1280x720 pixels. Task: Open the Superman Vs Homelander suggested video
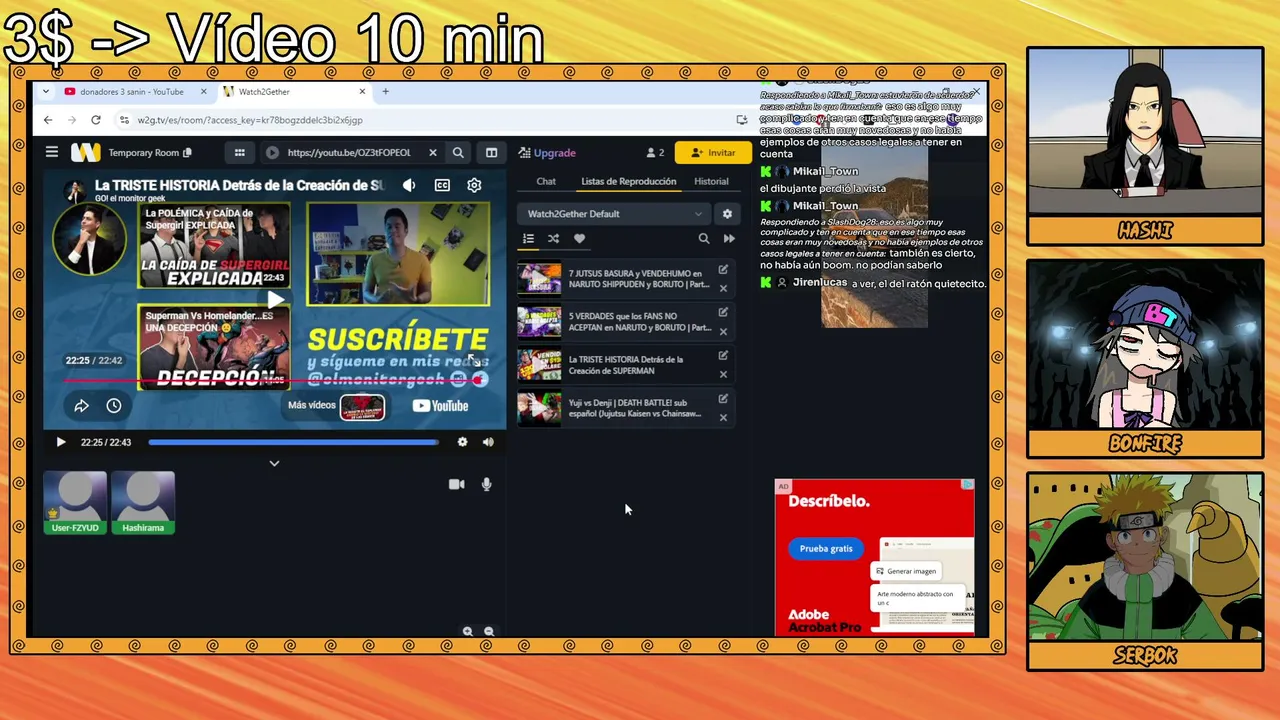214,347
